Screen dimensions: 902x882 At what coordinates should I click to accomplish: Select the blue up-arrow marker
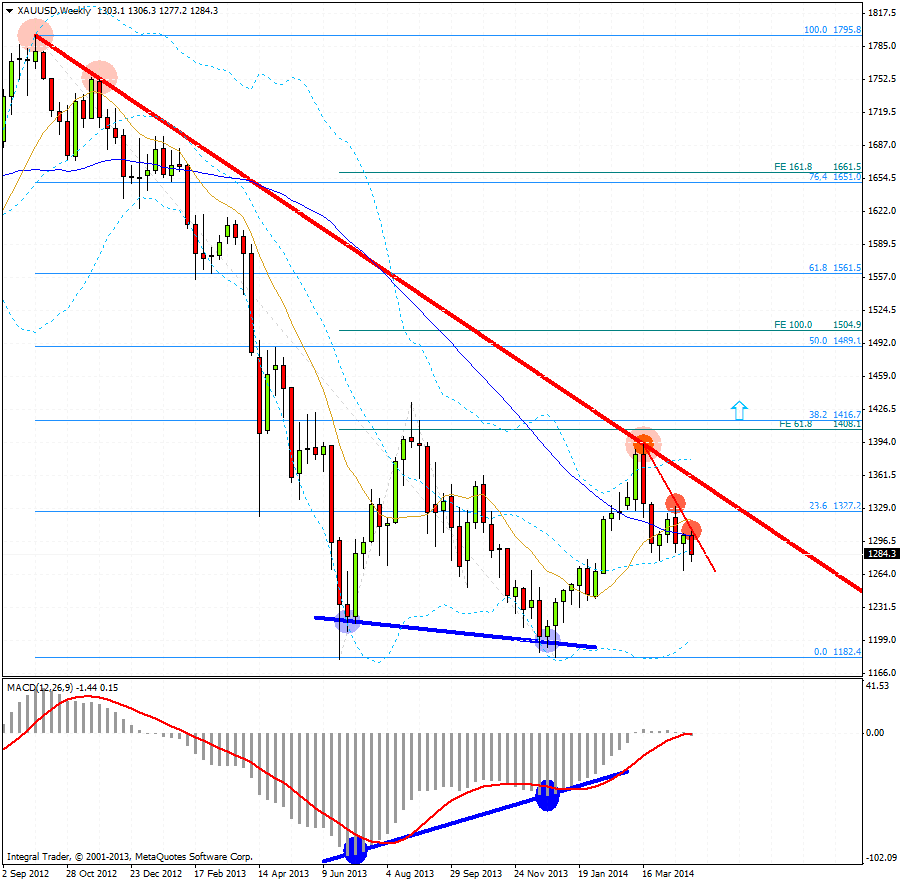739,410
